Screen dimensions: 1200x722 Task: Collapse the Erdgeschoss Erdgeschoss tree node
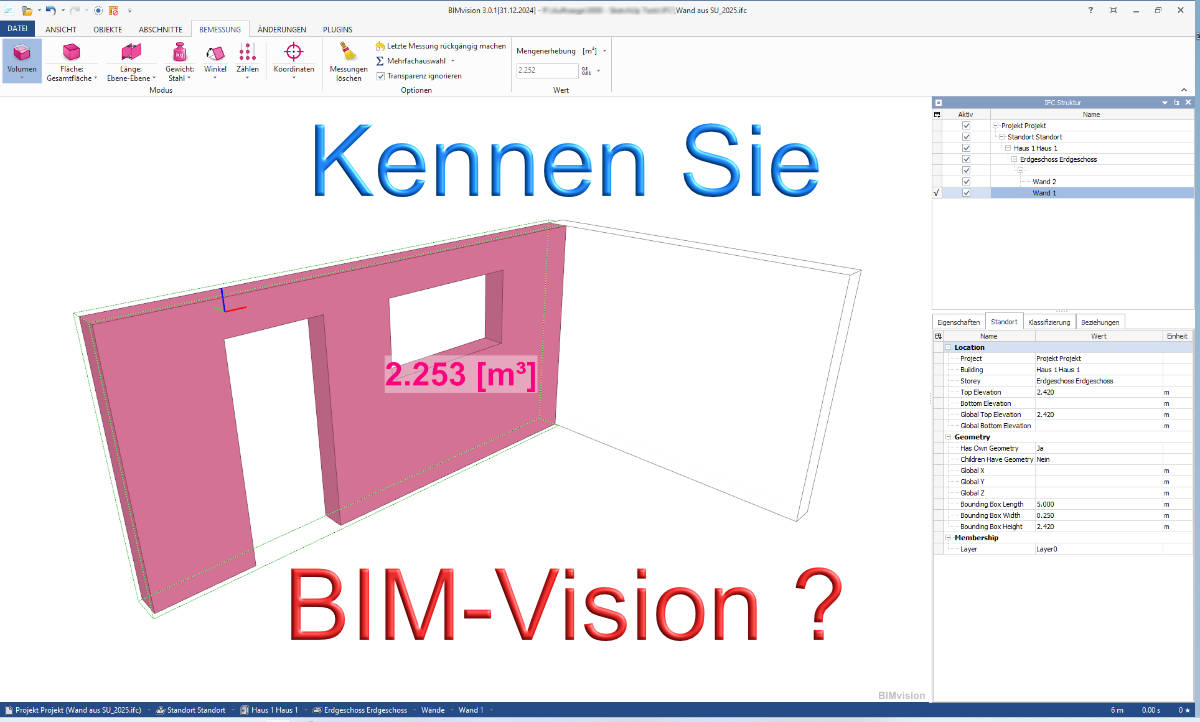tap(1014, 159)
